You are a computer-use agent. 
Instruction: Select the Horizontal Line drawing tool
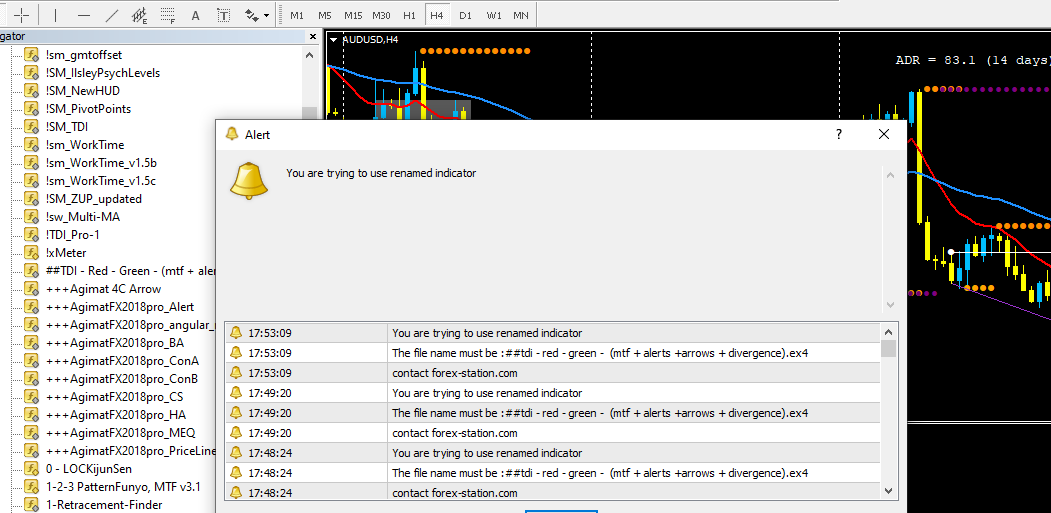tap(84, 14)
